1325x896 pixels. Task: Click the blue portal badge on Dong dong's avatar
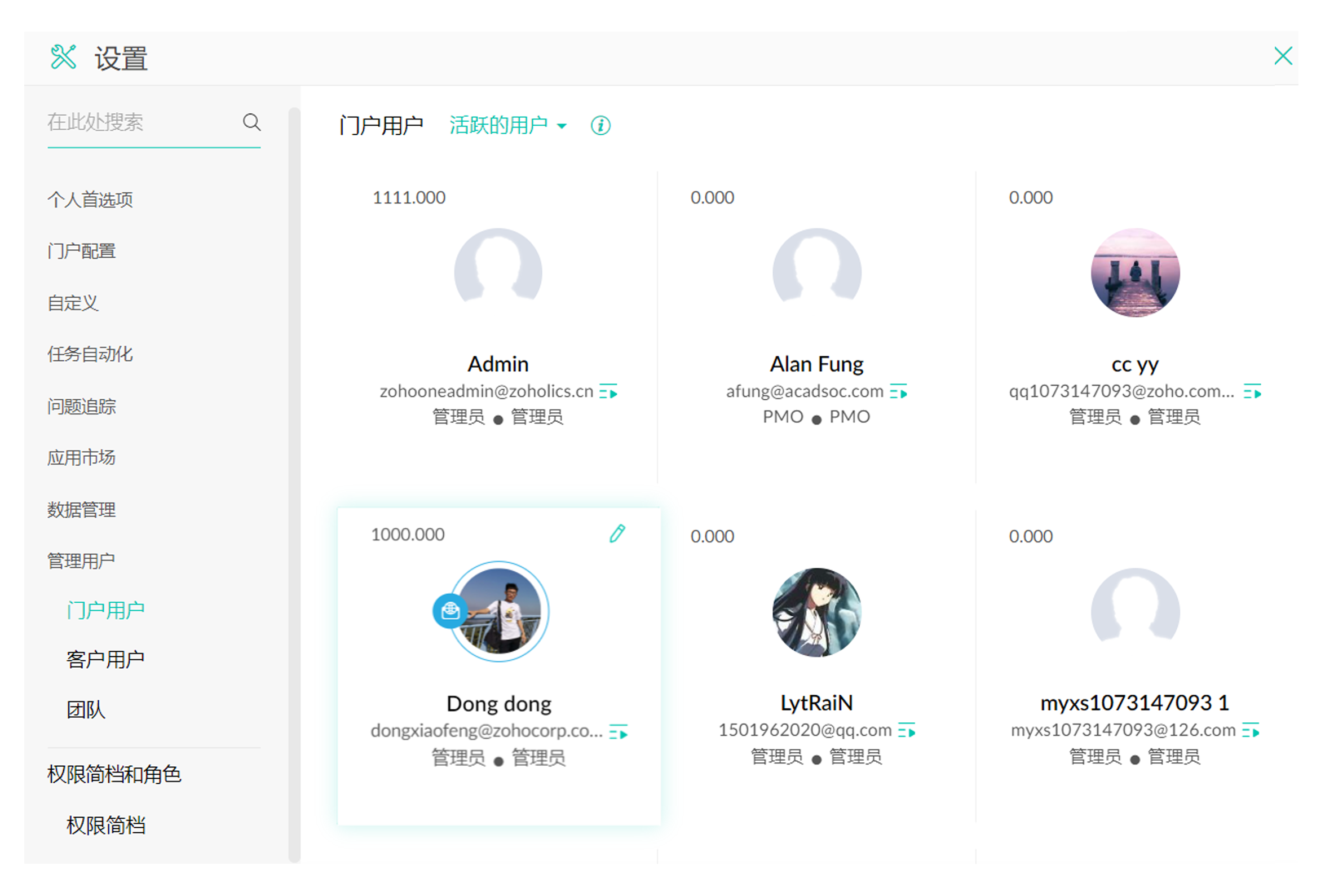point(450,611)
